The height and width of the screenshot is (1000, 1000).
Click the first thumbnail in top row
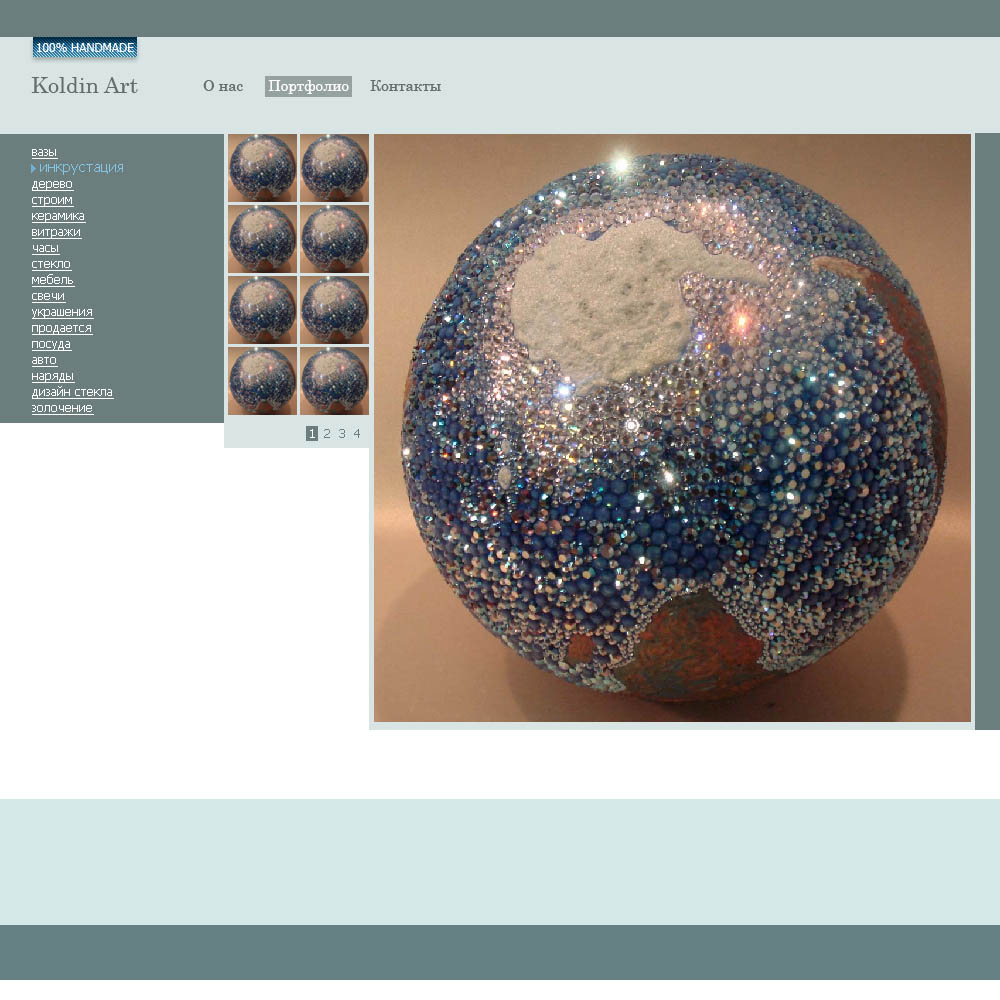coord(262,168)
